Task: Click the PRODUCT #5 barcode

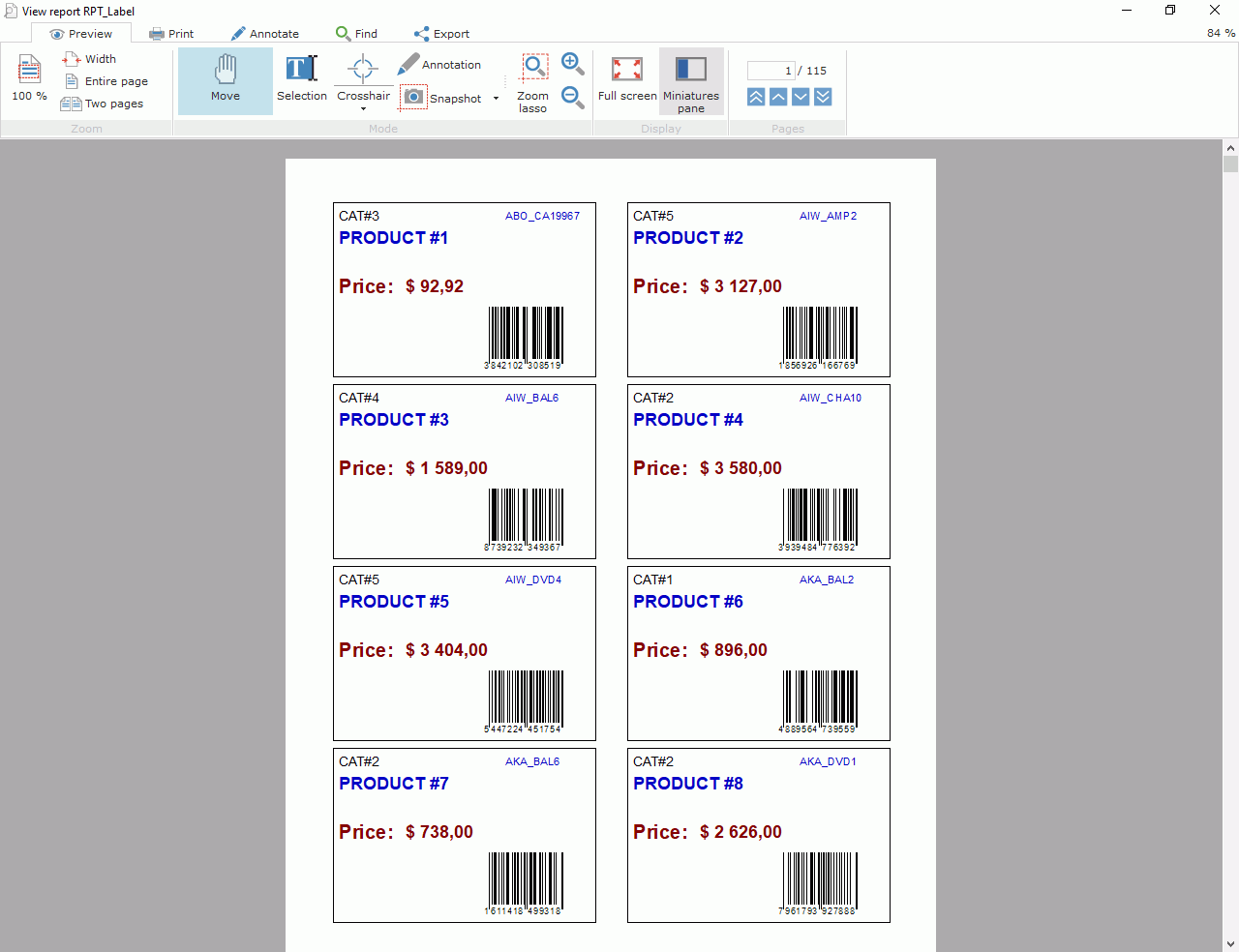Action: point(525,701)
